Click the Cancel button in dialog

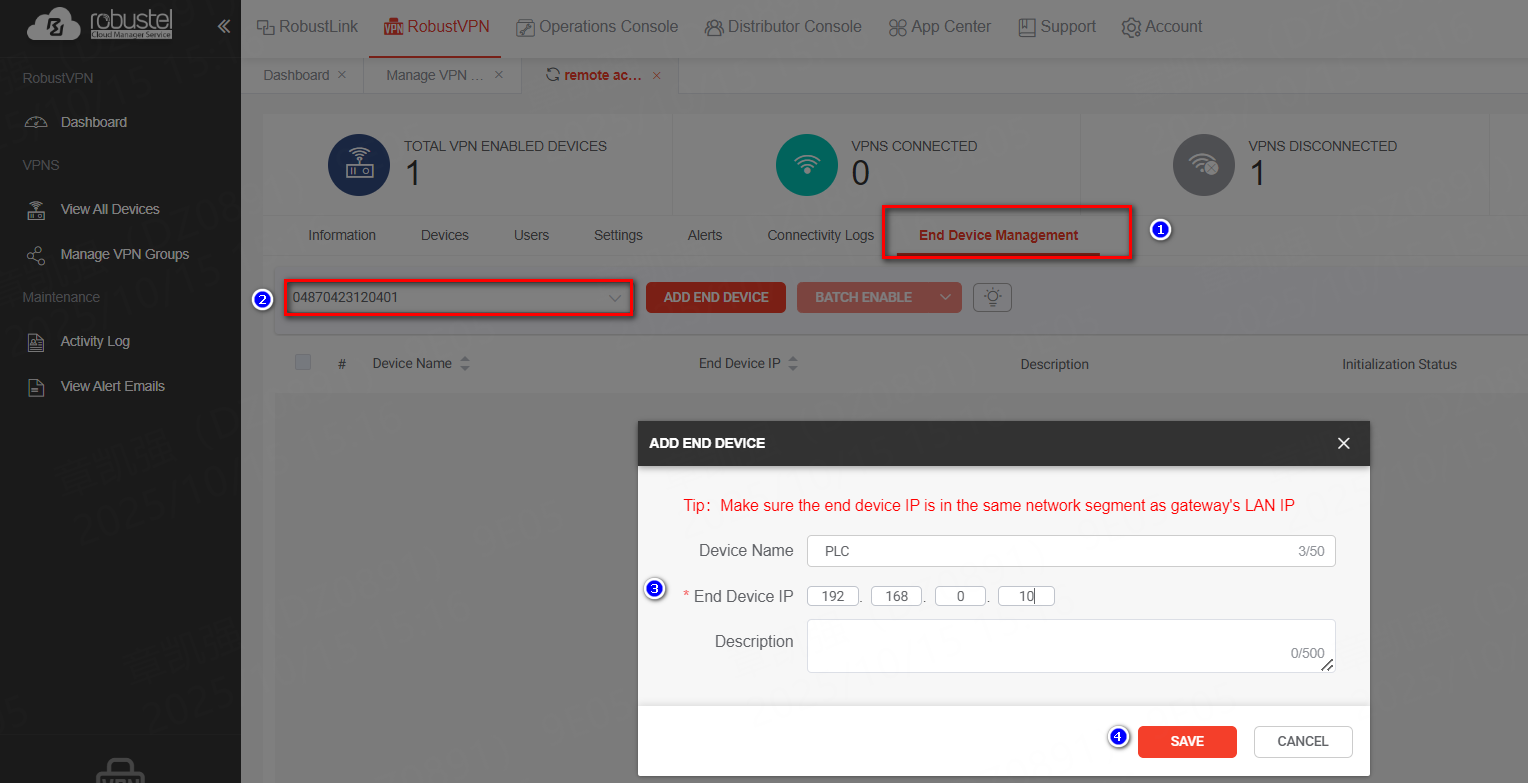pyautogui.click(x=1302, y=741)
